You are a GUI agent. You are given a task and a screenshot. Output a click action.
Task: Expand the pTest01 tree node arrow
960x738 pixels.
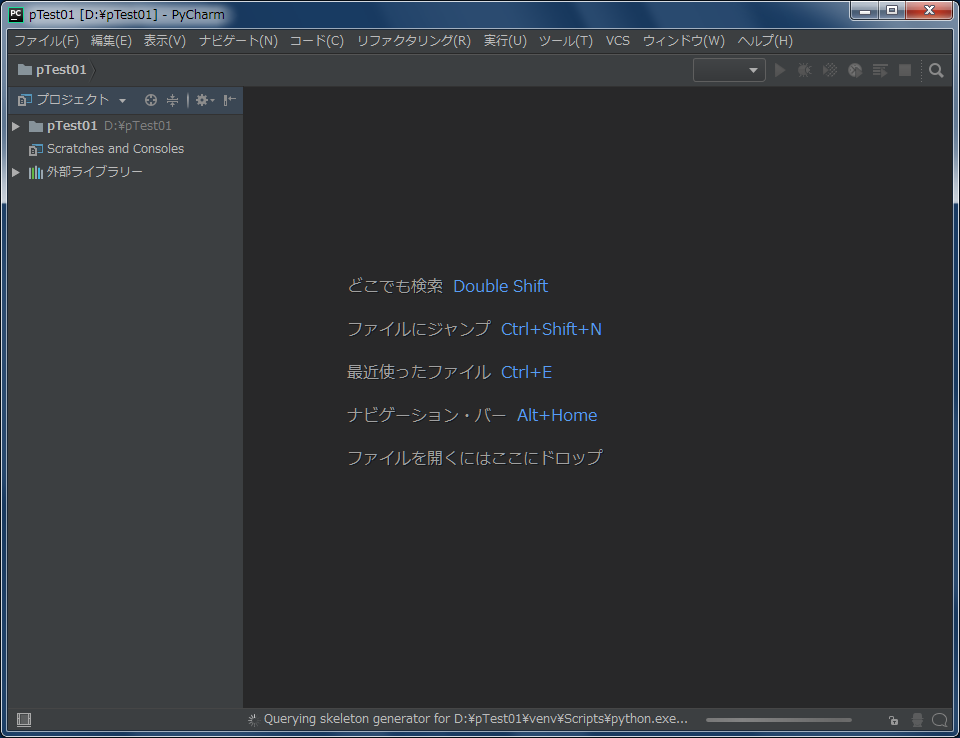pyautogui.click(x=16, y=126)
